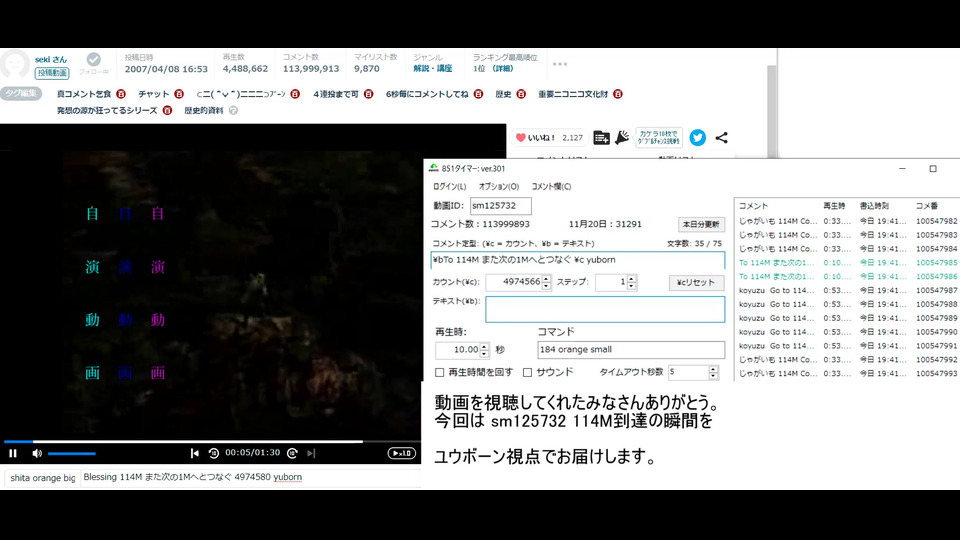Enable the サウンド checkbox
Screen dimensions: 960x540
[527, 372]
